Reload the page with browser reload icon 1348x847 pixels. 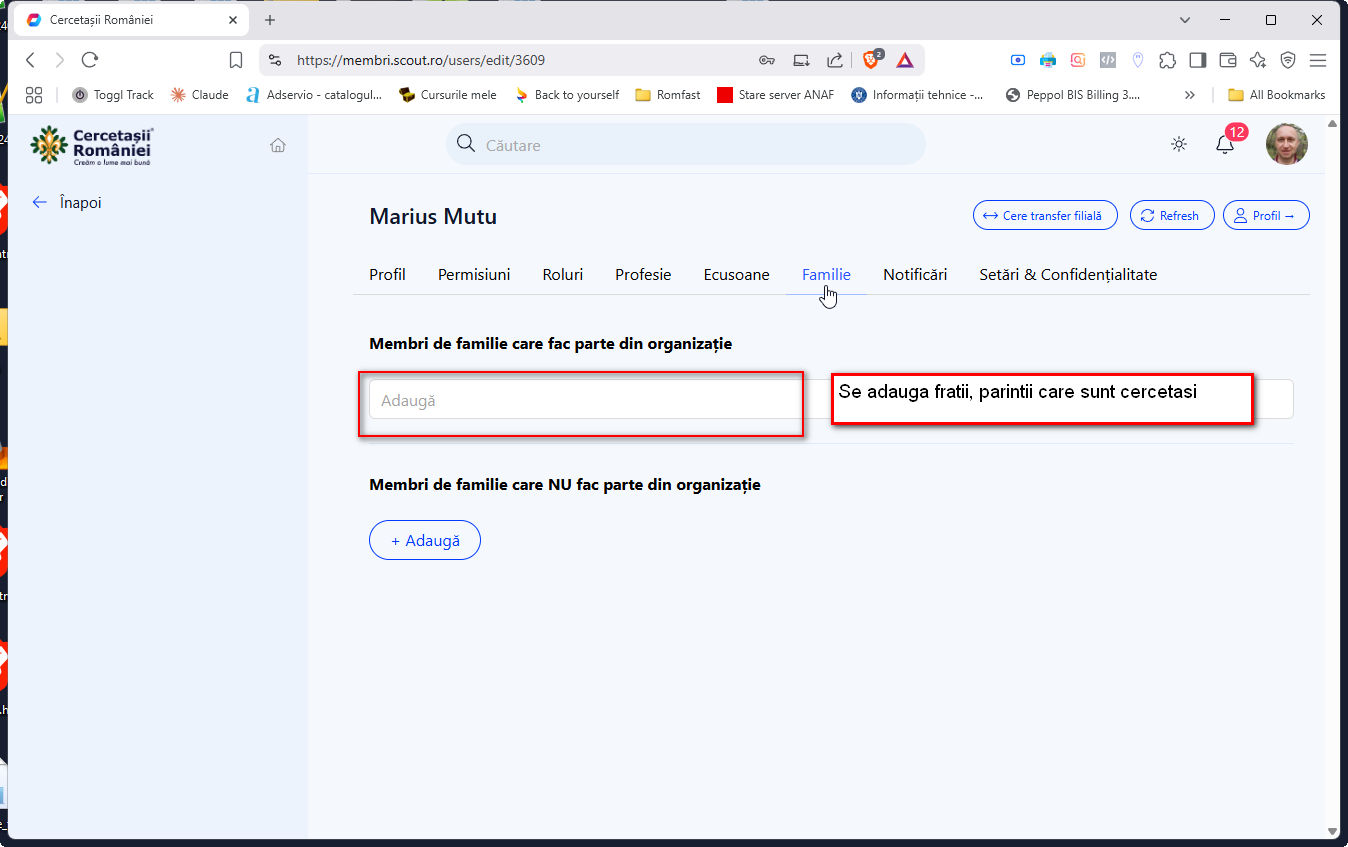90,60
